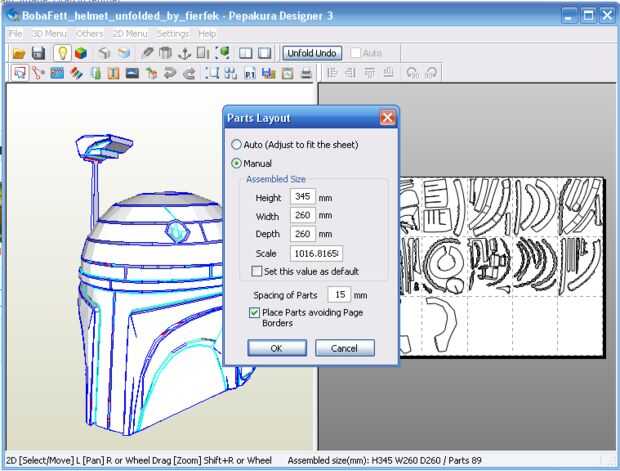Click the rotate right icon
620x471 pixels.
pos(431,73)
